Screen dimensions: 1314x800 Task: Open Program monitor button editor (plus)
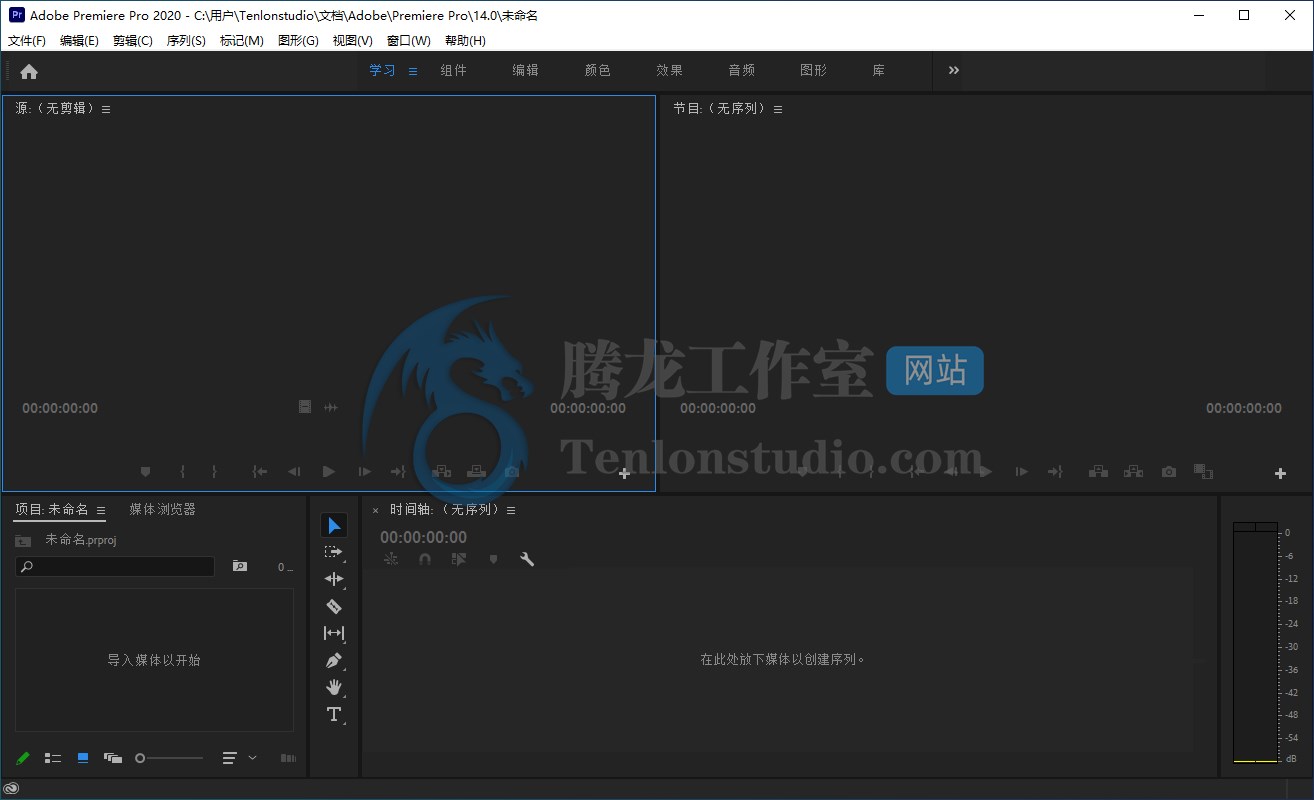(x=1280, y=473)
